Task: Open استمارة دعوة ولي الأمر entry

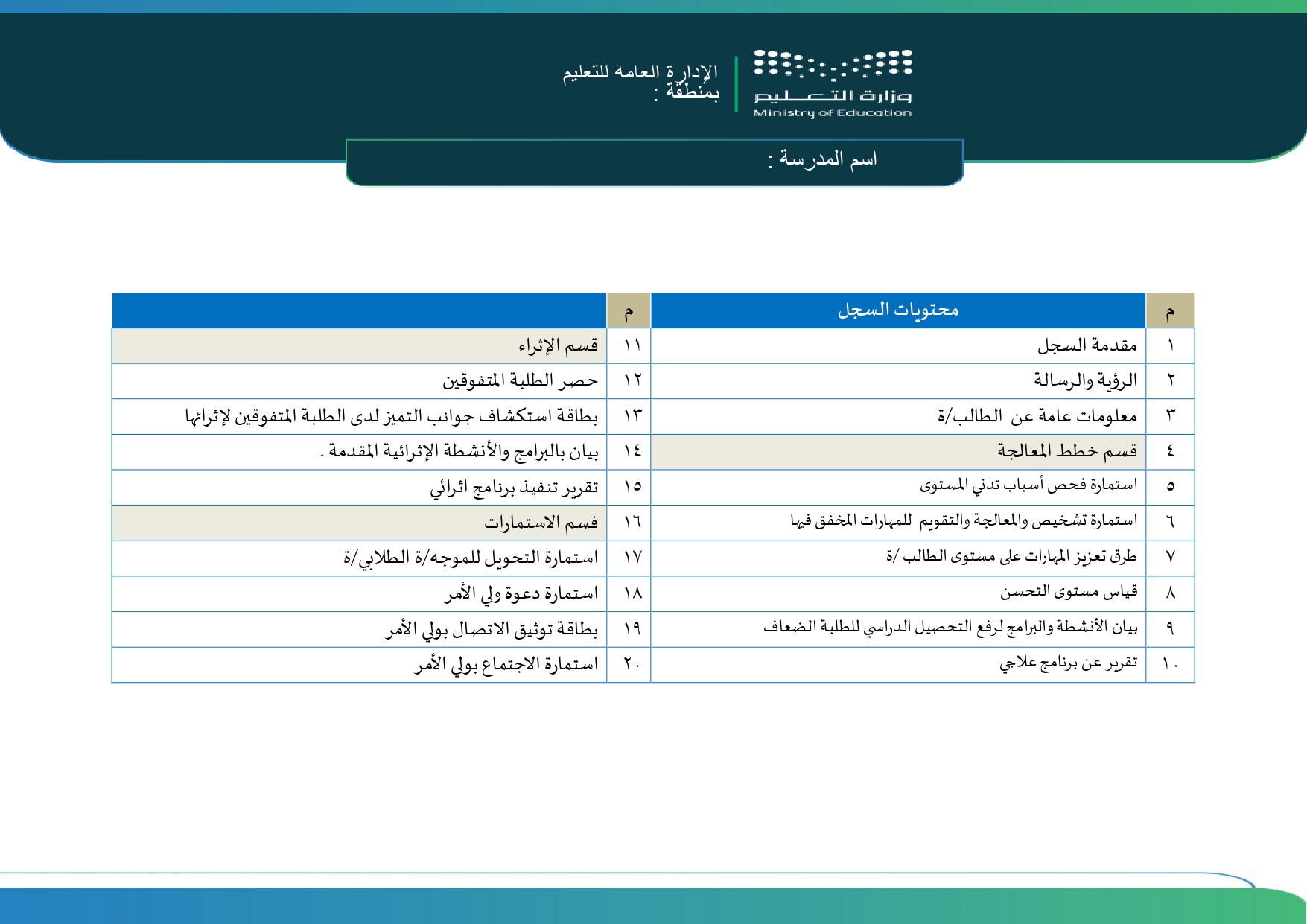Action: coord(521,594)
